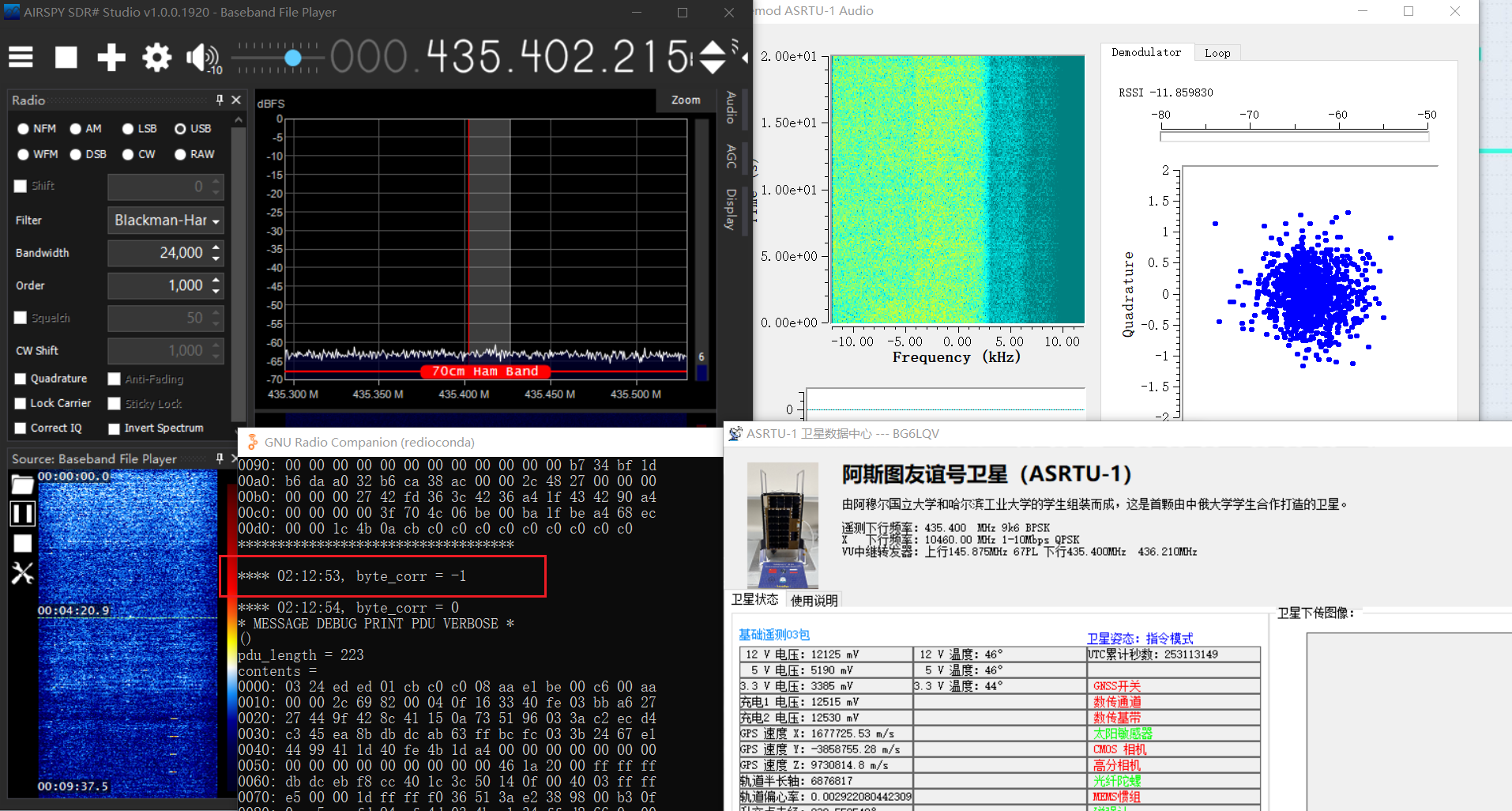Open the 使用说明 tab

814,601
